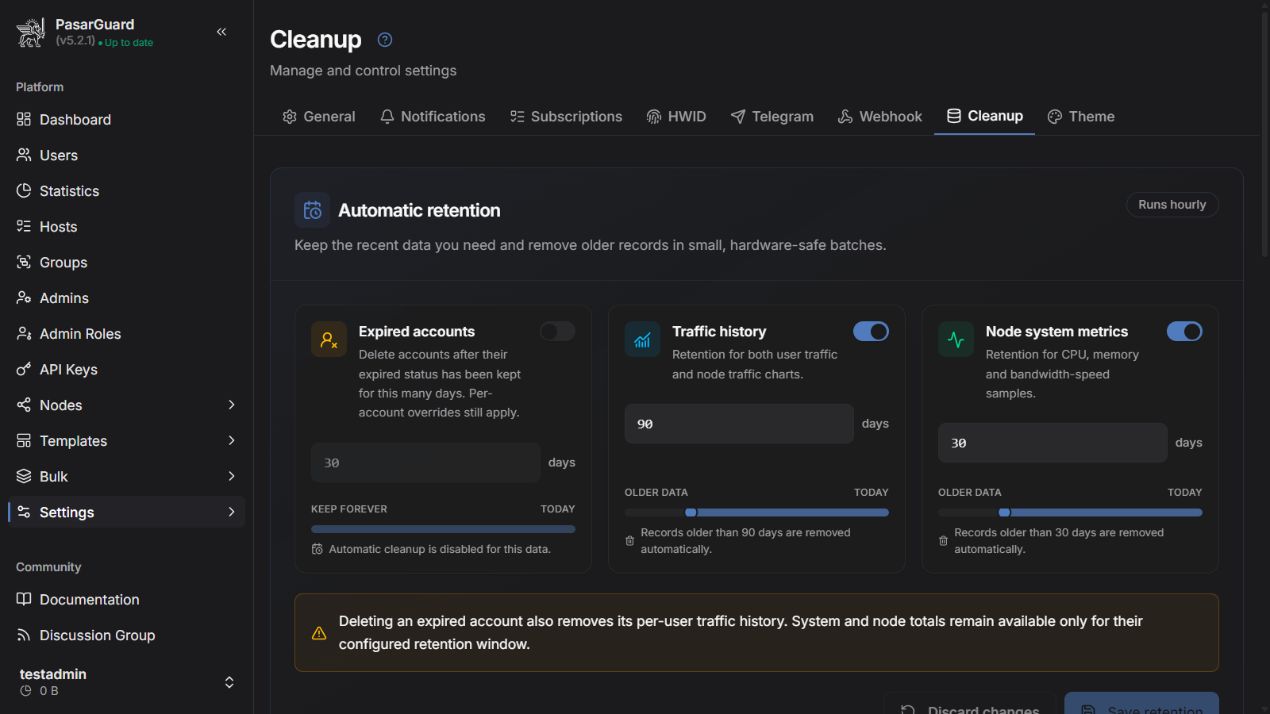Go to the Telegram tab
The height and width of the screenshot is (714, 1270).
tap(772, 116)
